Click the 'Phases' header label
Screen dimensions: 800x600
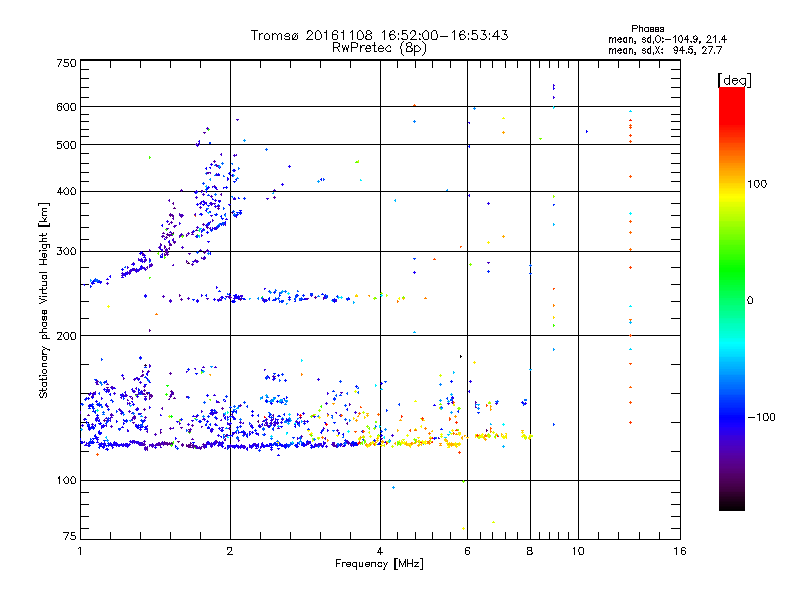tap(647, 29)
